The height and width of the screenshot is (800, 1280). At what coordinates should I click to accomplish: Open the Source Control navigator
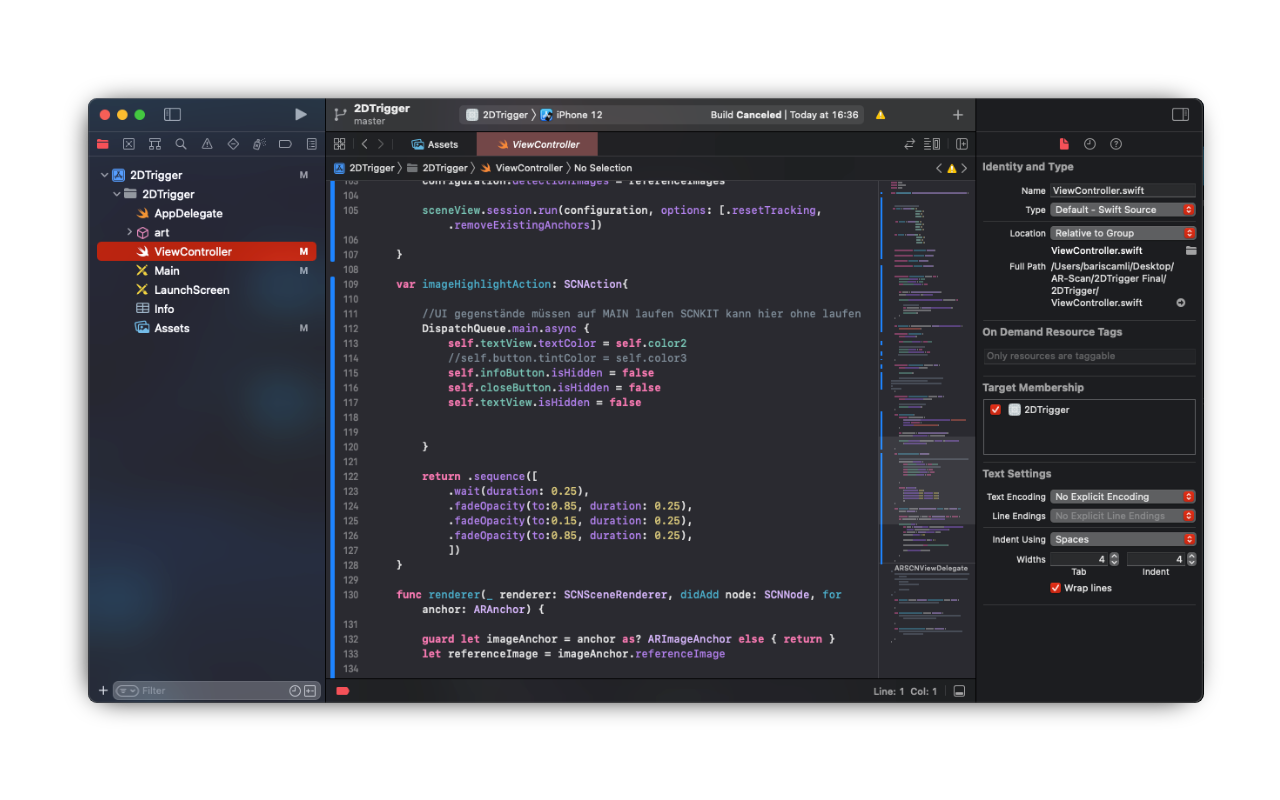[x=129, y=144]
